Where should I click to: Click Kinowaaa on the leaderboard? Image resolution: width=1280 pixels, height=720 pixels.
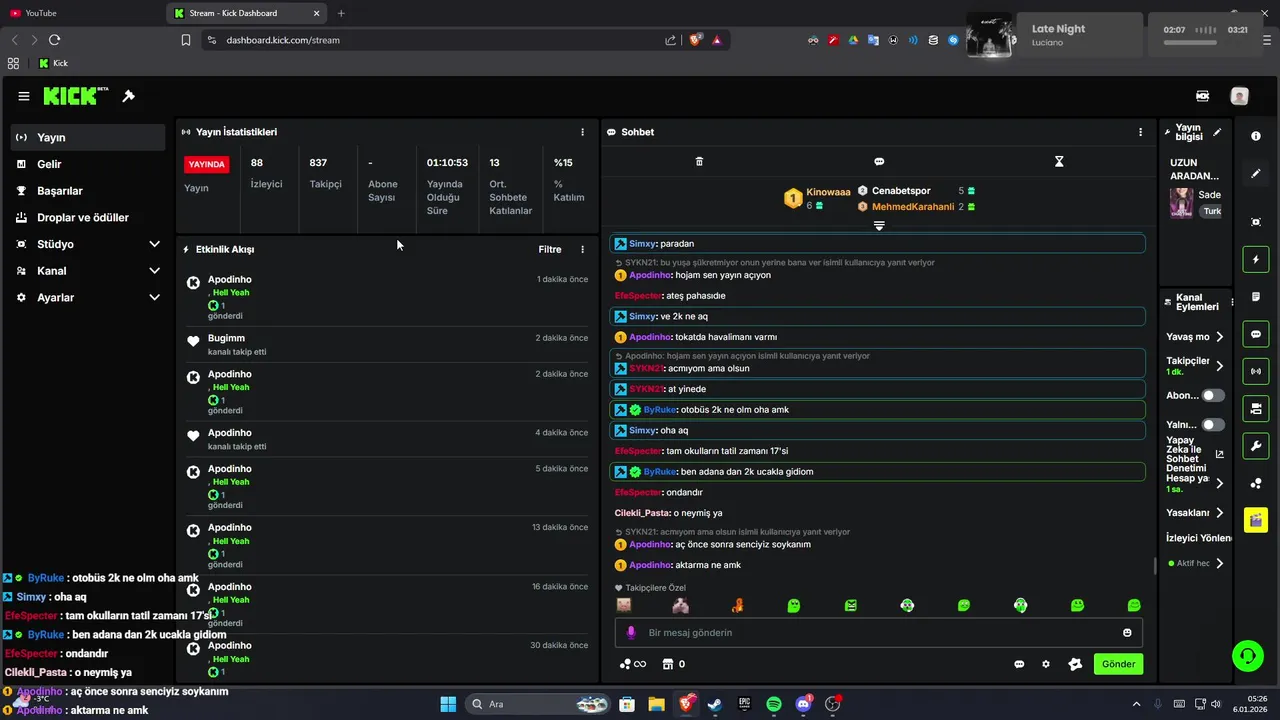tap(828, 191)
